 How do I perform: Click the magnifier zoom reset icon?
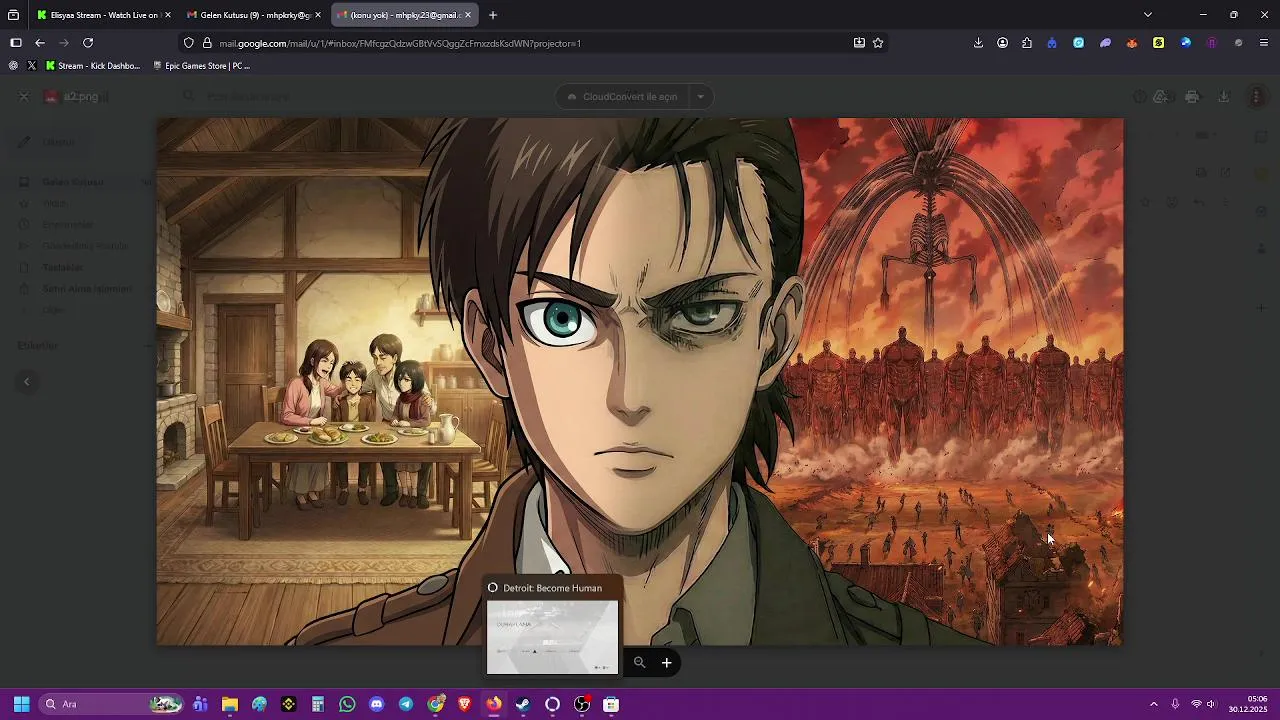(x=640, y=662)
